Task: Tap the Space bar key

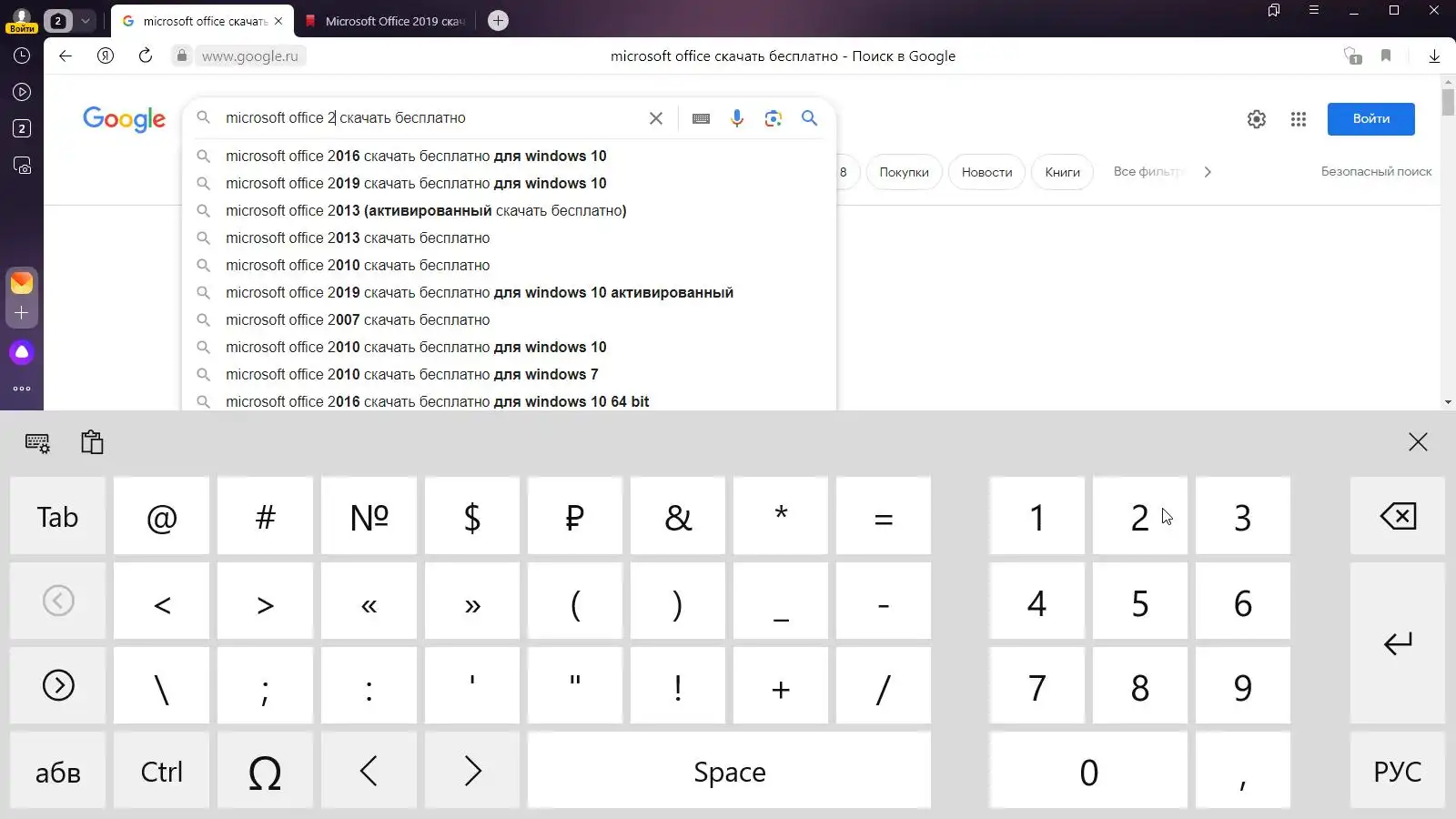Action: point(729,772)
